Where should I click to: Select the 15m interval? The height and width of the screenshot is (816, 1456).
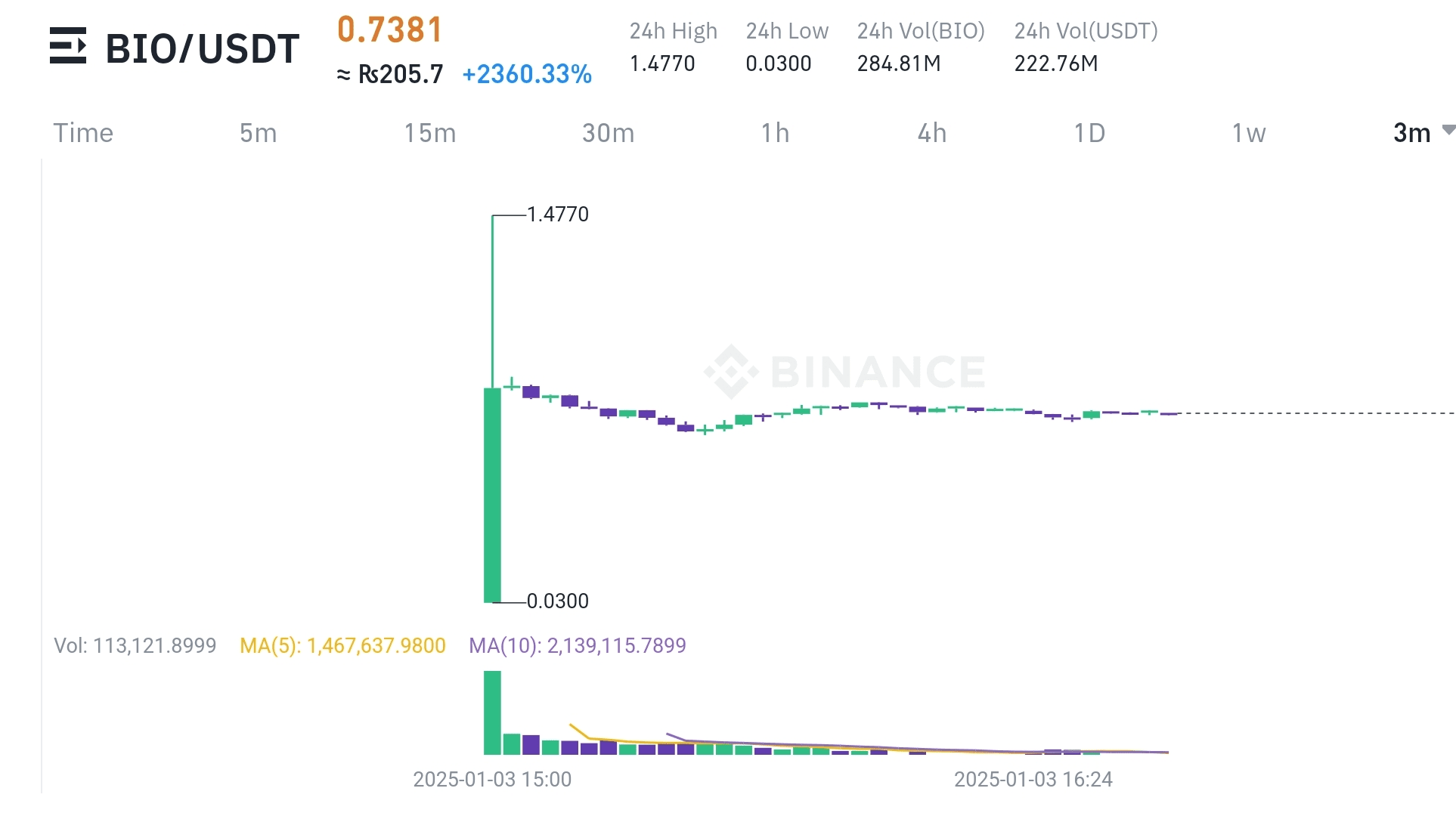click(430, 133)
